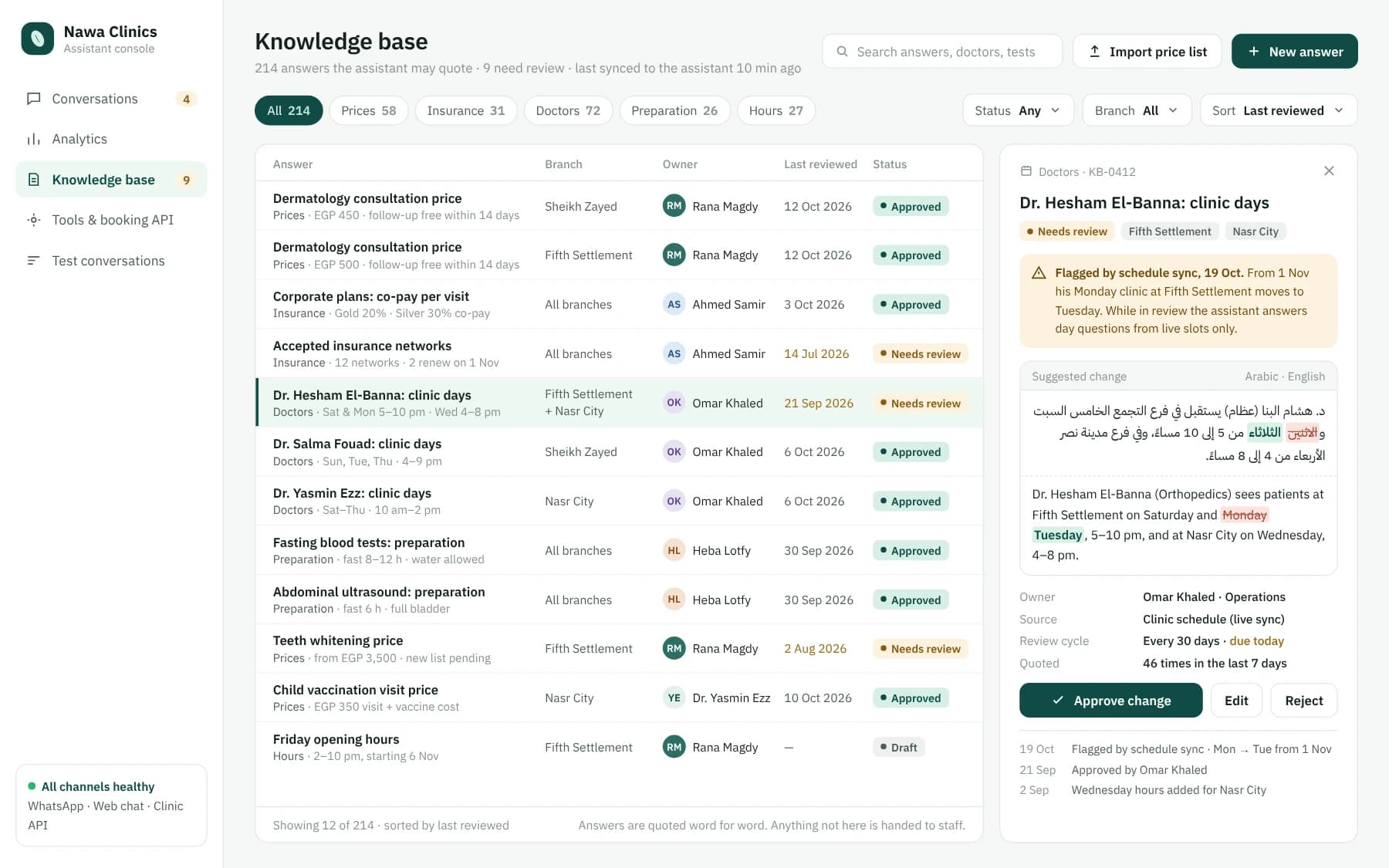Open the Branch All dropdown

point(1137,110)
